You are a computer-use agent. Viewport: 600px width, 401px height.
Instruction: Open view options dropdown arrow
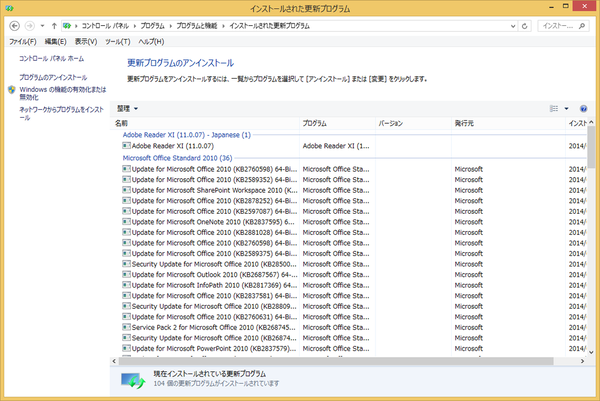pyautogui.click(x=566, y=109)
